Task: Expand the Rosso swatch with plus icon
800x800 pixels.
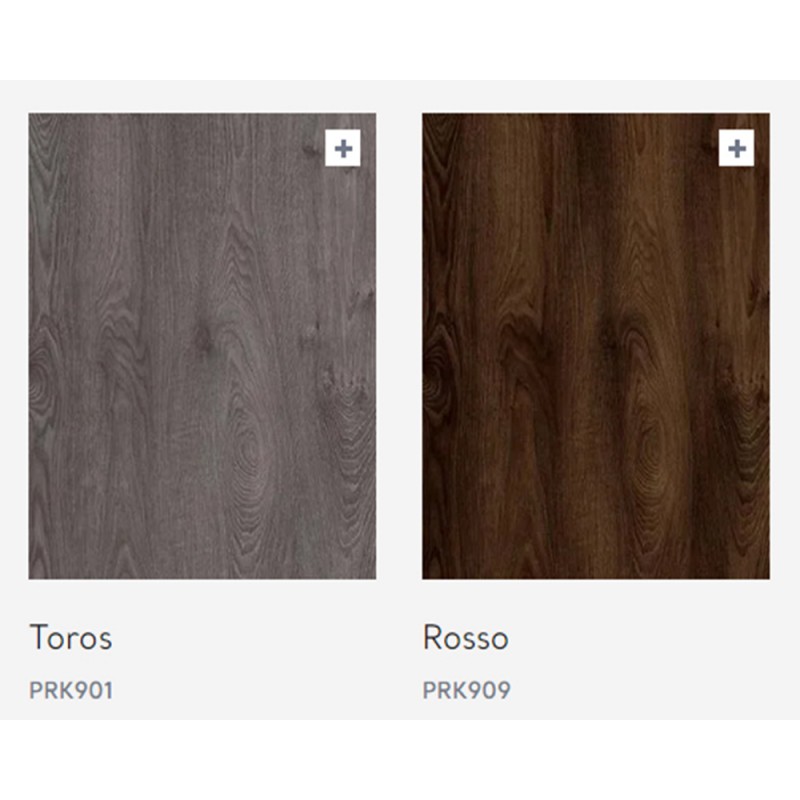Action: coord(736,148)
